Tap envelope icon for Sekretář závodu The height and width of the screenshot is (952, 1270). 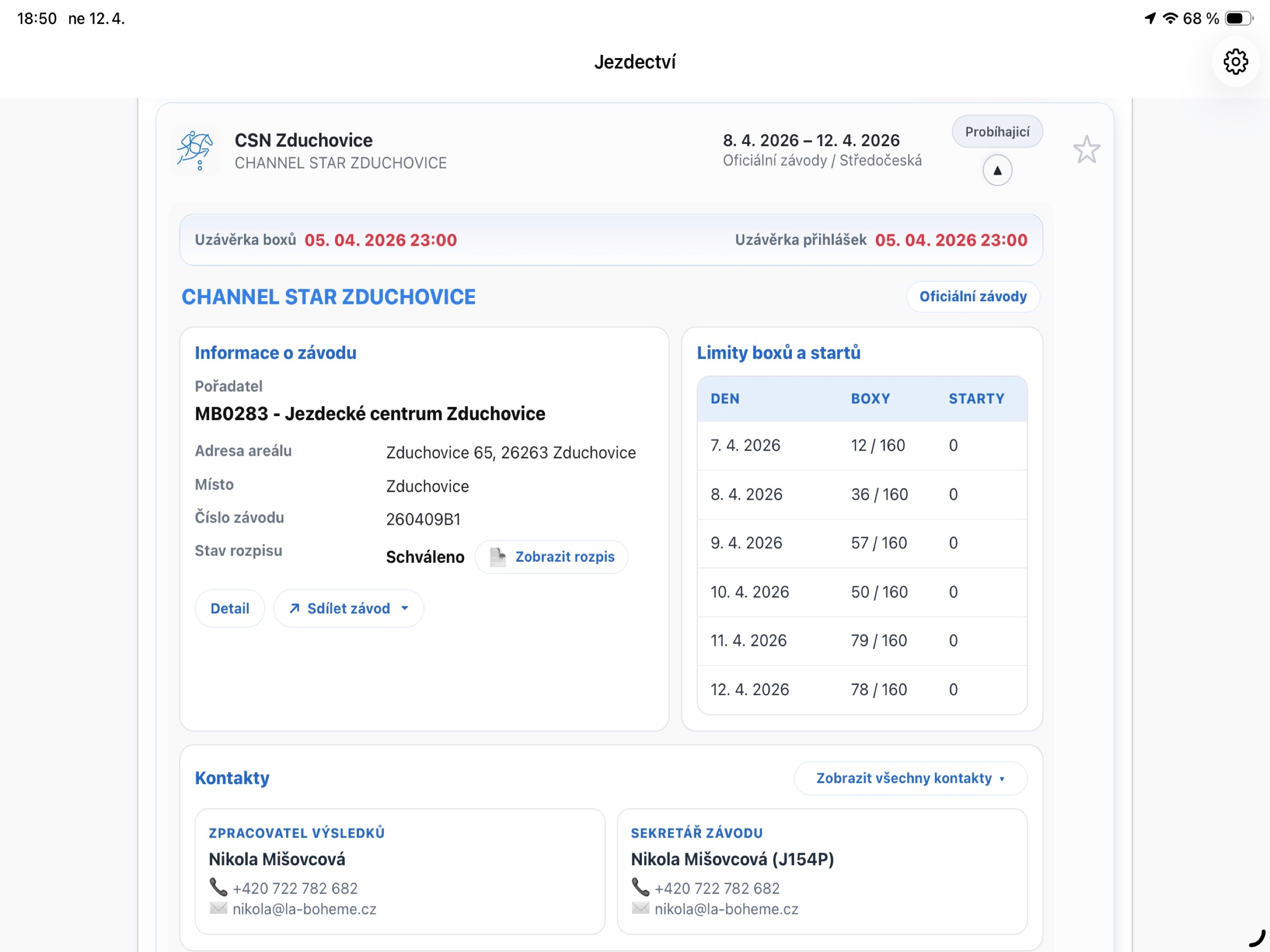click(640, 908)
